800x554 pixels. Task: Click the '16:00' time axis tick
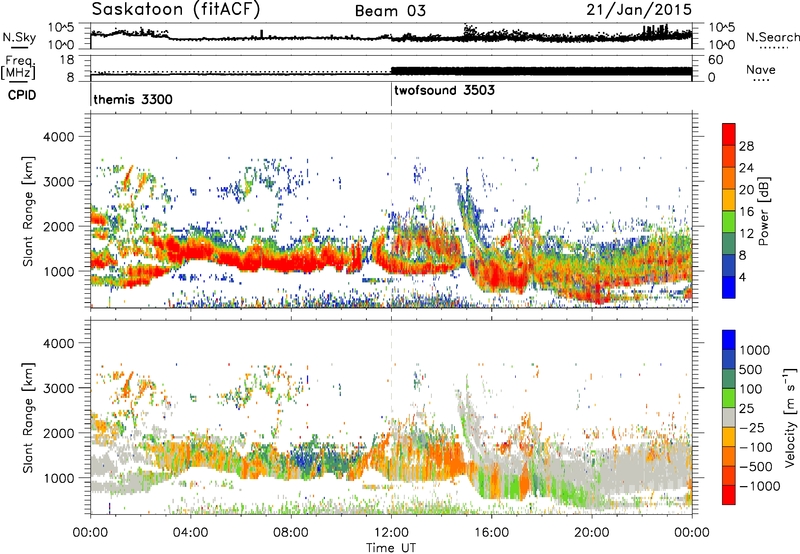coord(491,533)
